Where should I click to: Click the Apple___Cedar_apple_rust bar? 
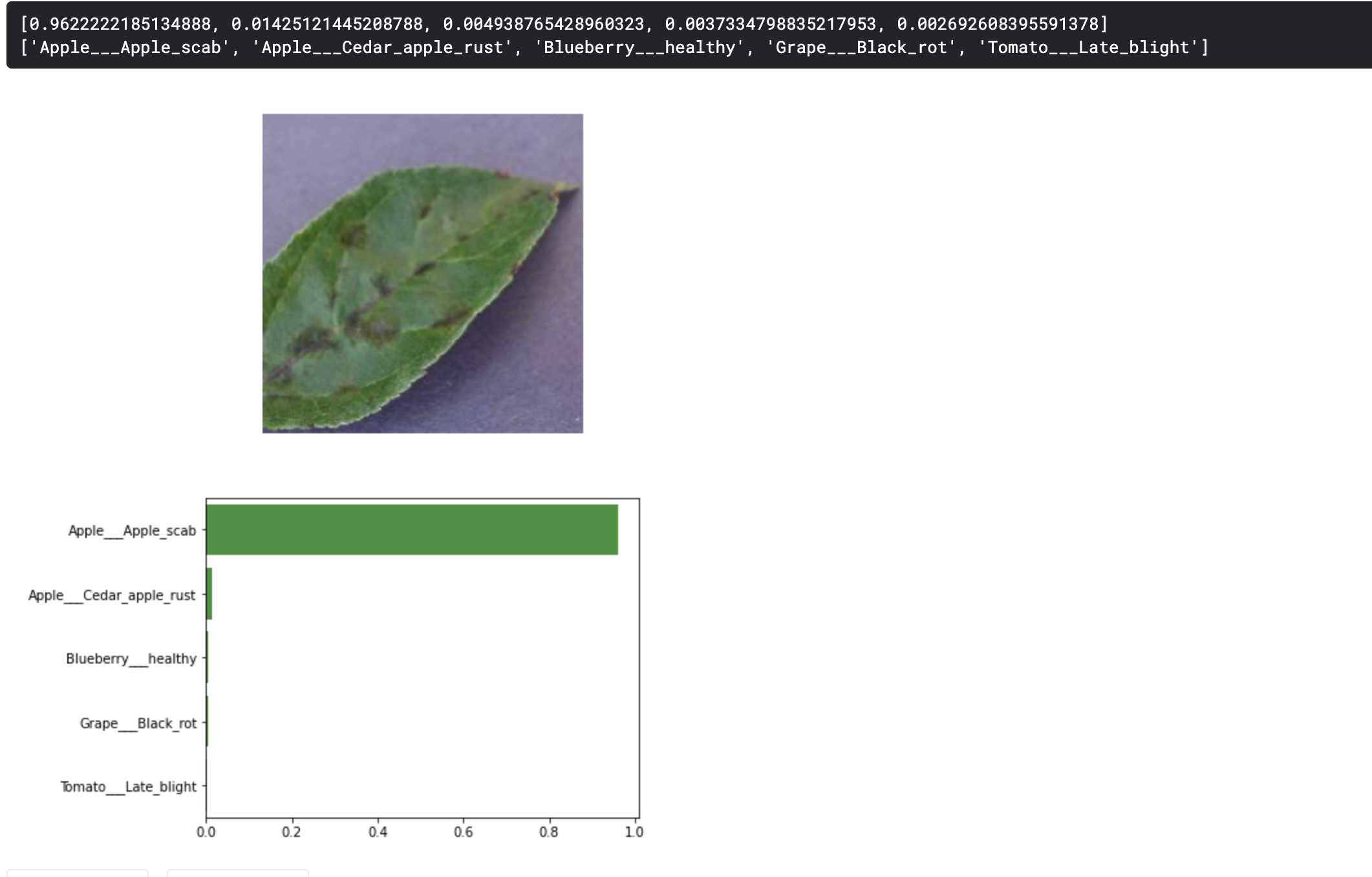click(209, 594)
